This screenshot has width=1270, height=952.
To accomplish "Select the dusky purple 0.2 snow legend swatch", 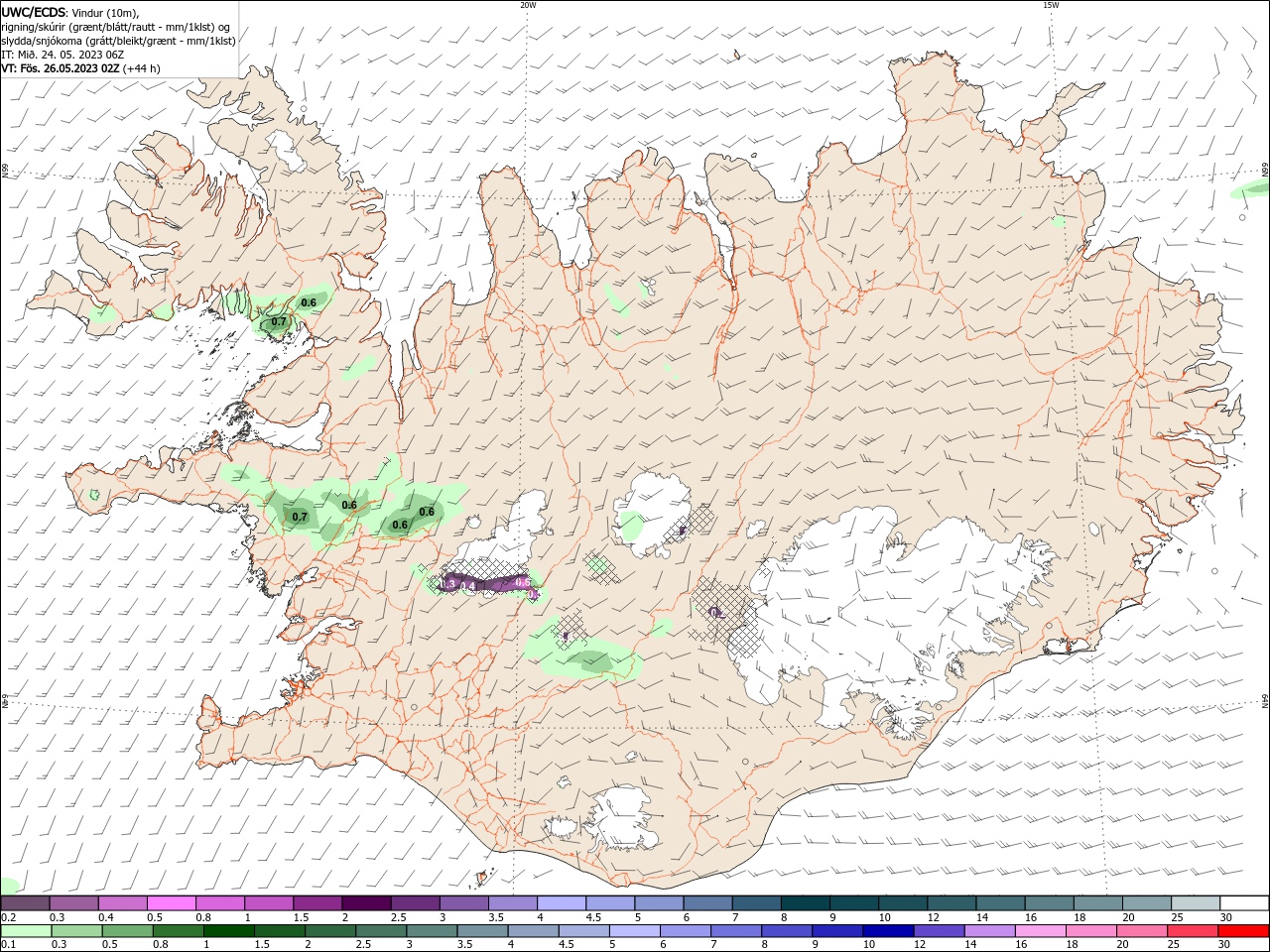I will point(25,903).
